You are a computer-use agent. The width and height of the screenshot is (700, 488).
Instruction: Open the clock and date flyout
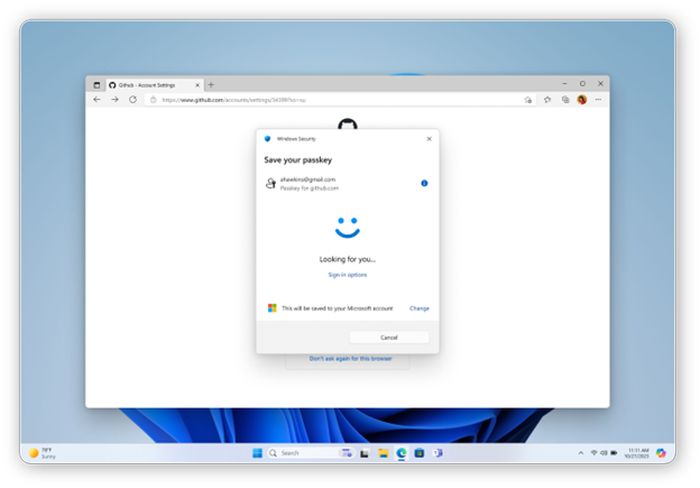coord(637,453)
